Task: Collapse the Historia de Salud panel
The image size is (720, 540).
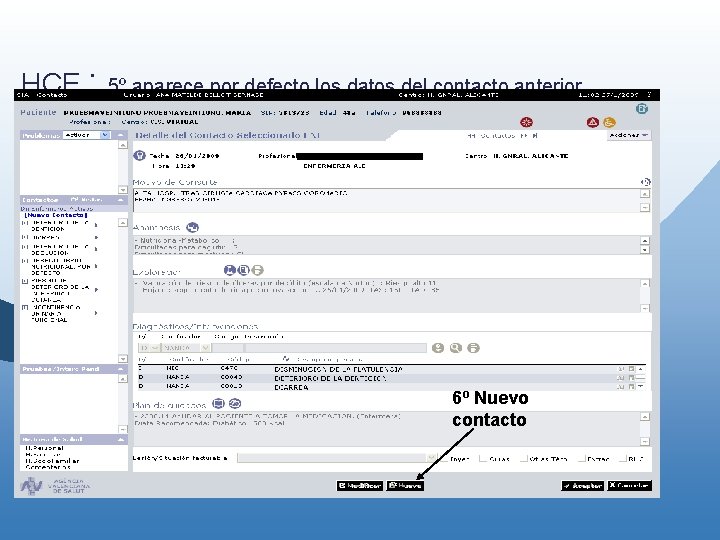Action: pyautogui.click(x=121, y=439)
